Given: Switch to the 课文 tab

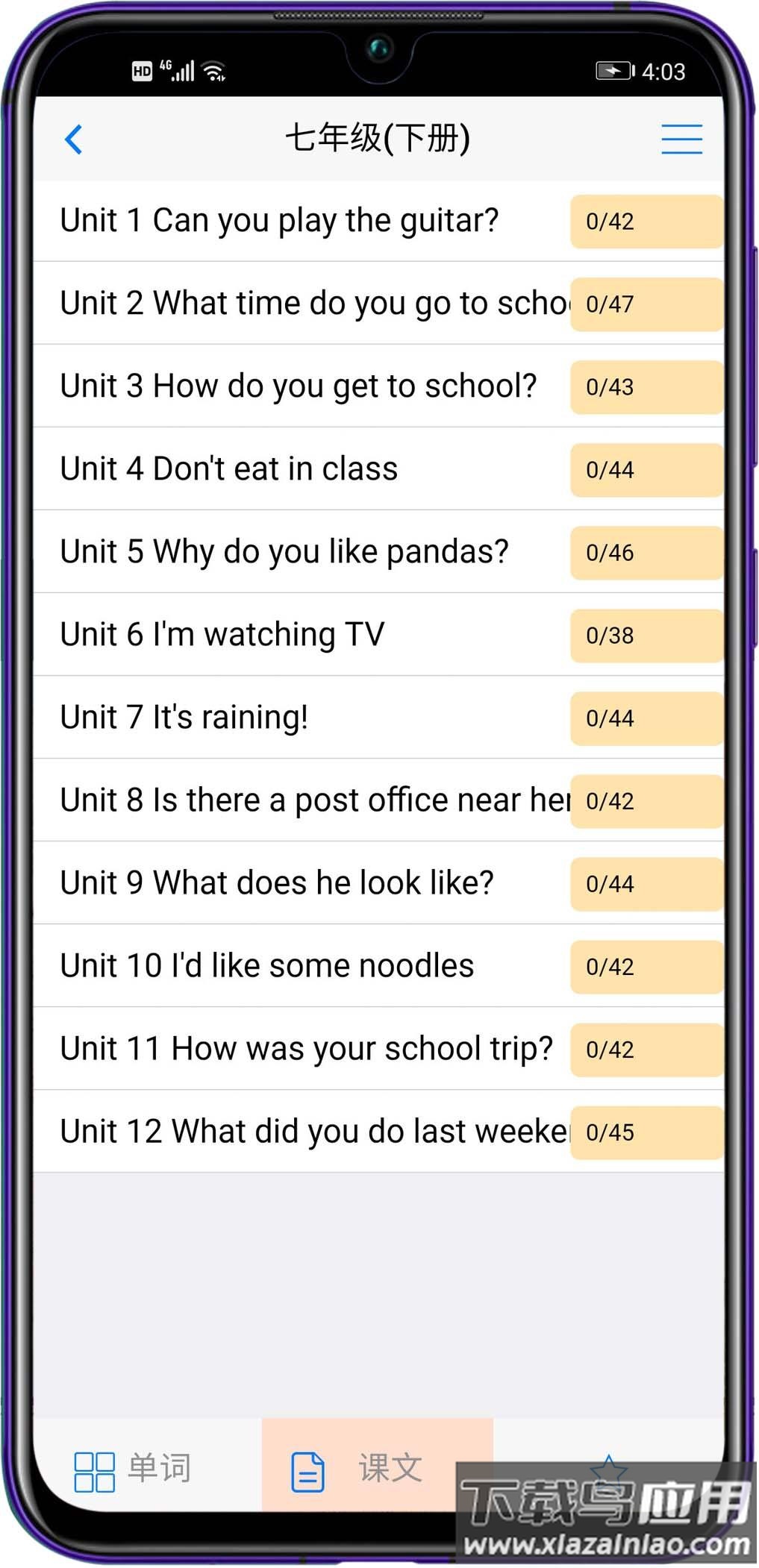Looking at the screenshot, I should tap(390, 1468).
